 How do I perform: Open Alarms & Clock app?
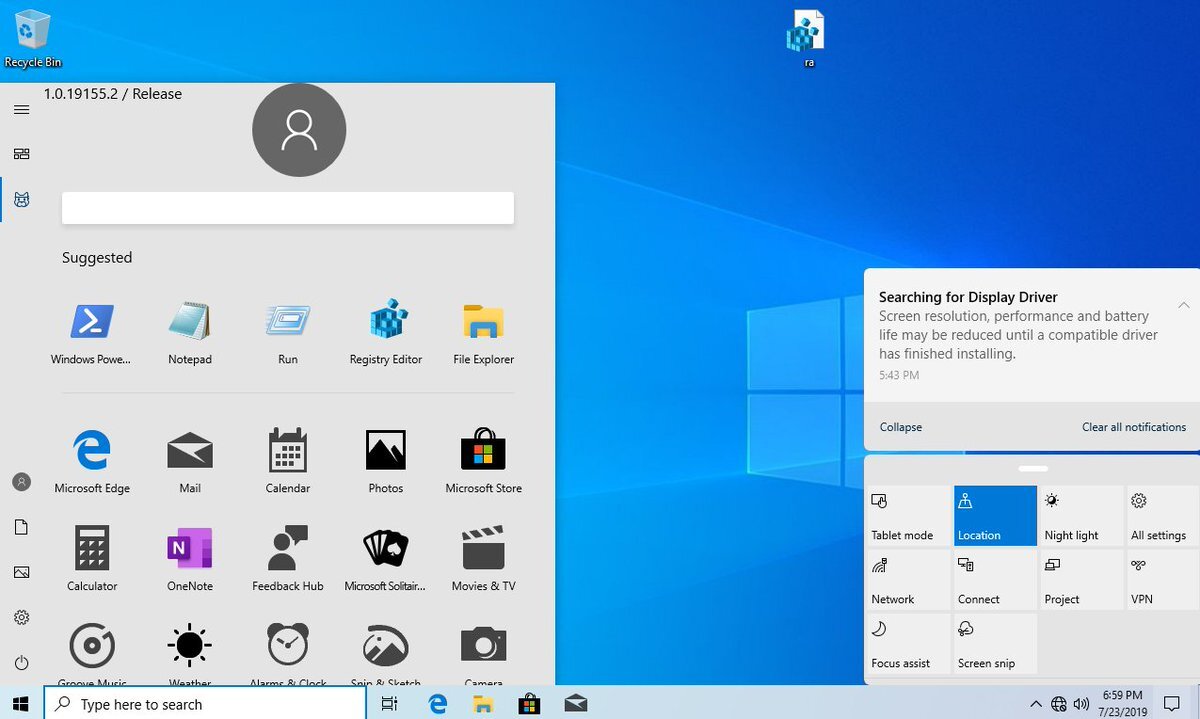pyautogui.click(x=287, y=654)
